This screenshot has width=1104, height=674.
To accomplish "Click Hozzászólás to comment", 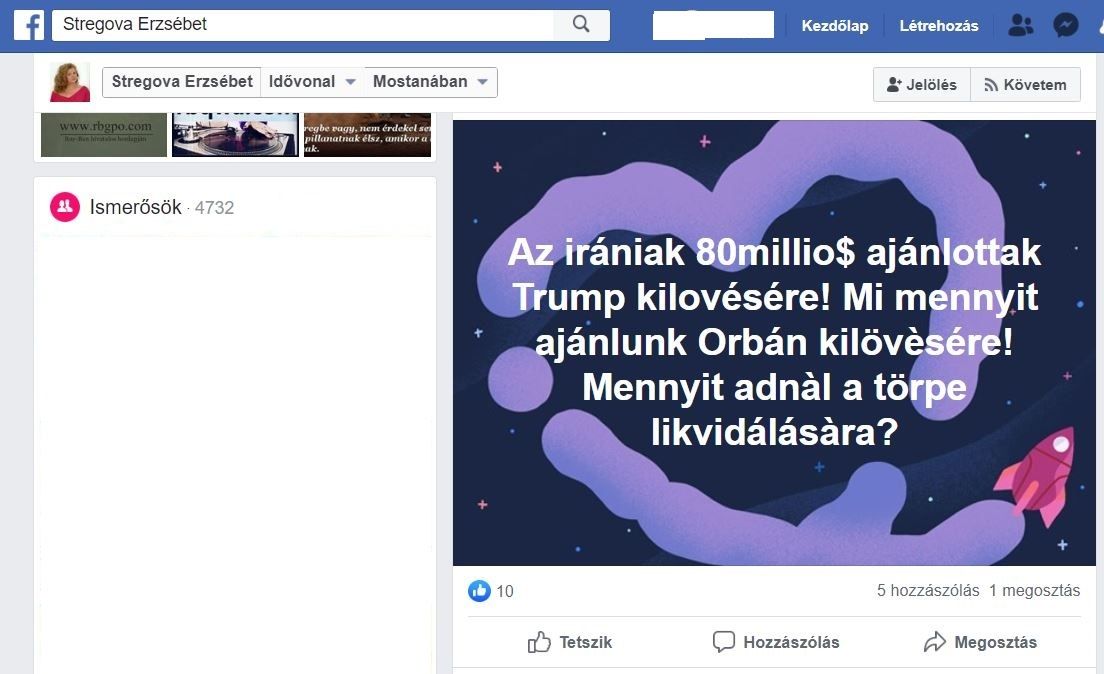I will coord(775,642).
